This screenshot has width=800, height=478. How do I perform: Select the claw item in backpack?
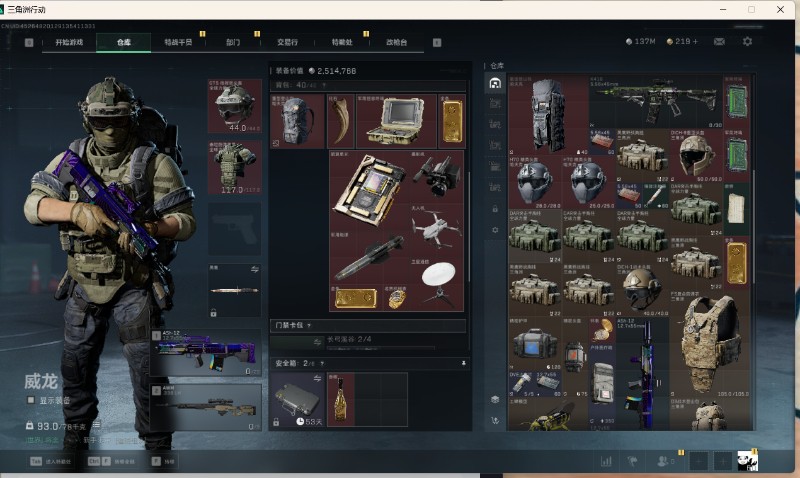click(x=340, y=121)
